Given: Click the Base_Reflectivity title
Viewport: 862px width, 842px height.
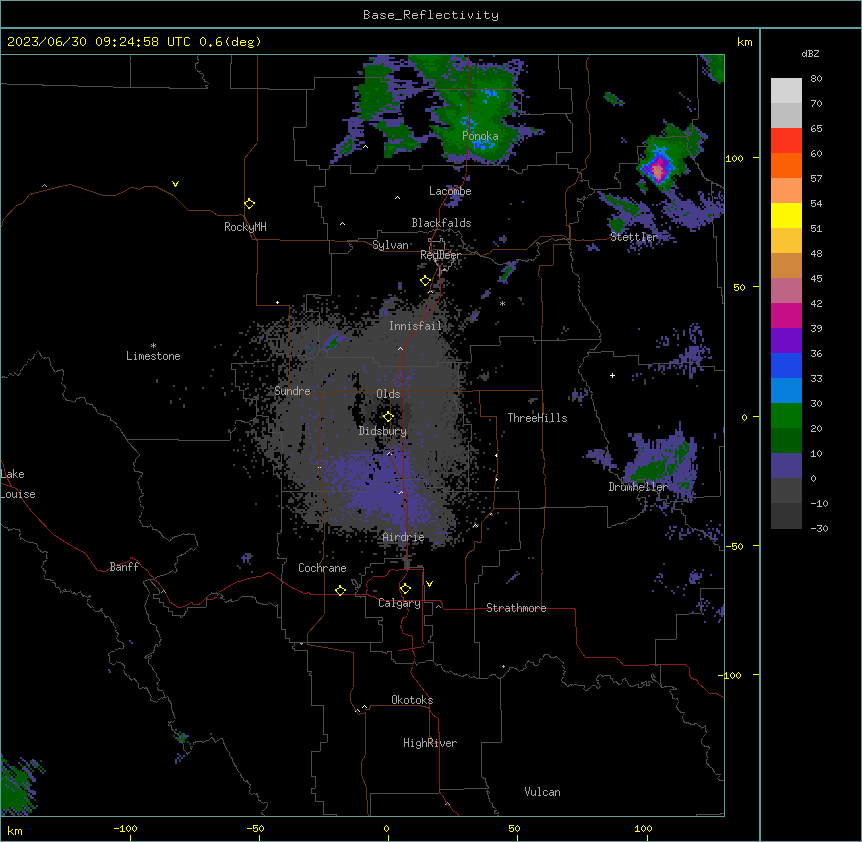Looking at the screenshot, I should 431,15.
